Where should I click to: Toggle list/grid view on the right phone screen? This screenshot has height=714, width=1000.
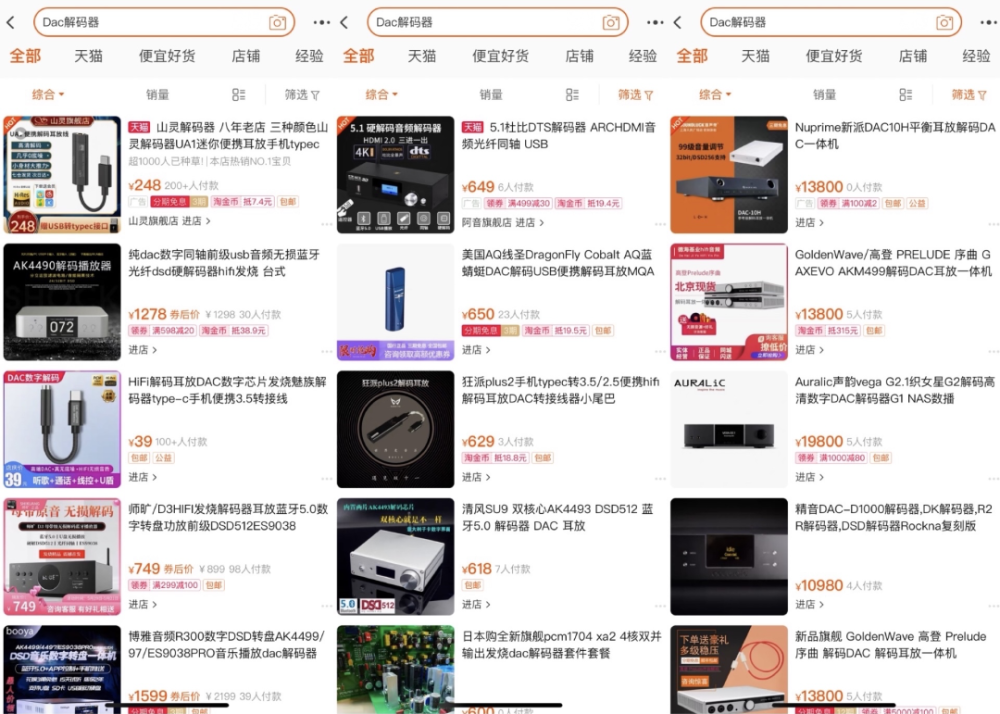point(906,94)
